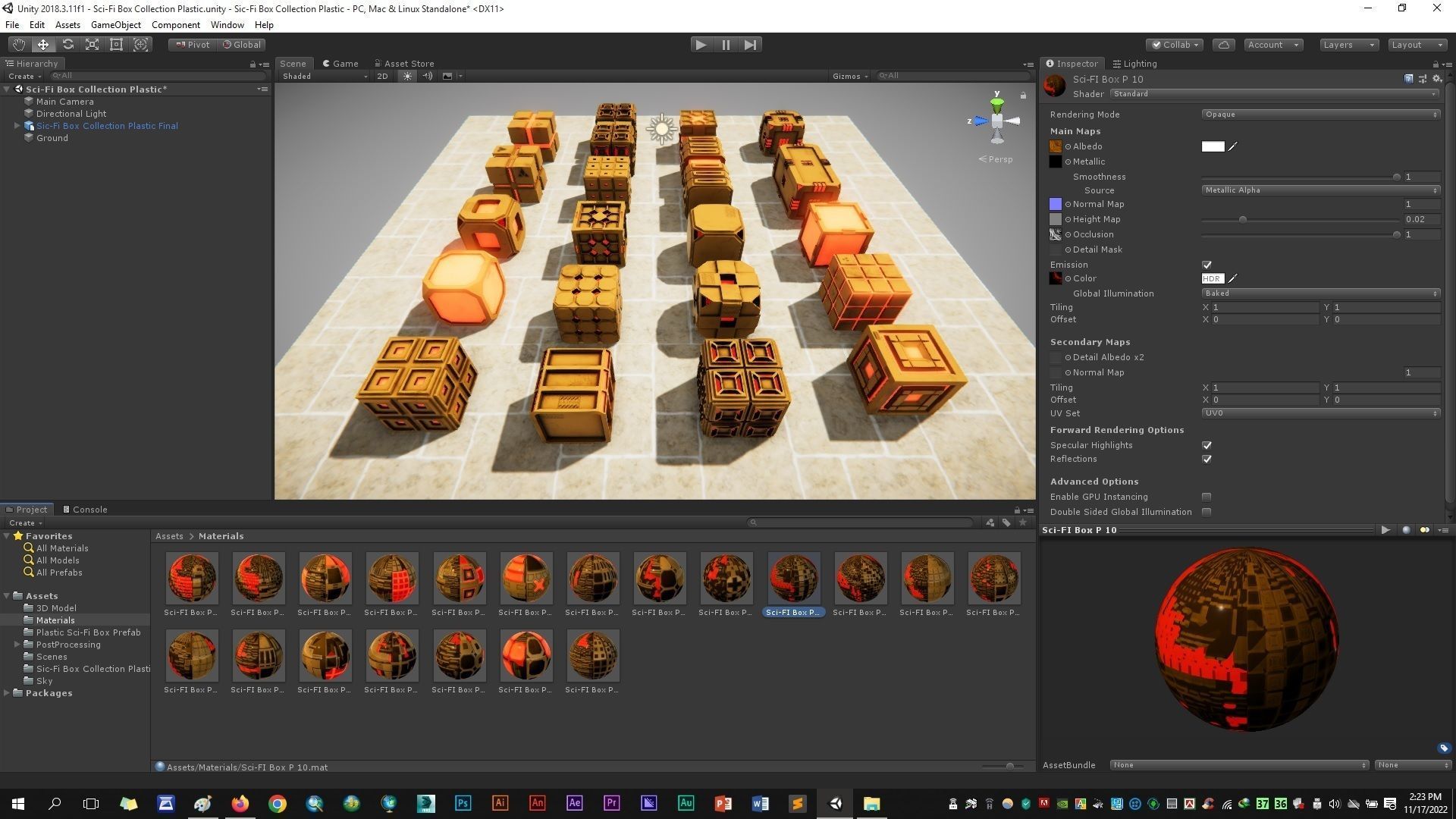This screenshot has height=819, width=1456.
Task: Select the Rotate tool
Action: click(x=67, y=45)
